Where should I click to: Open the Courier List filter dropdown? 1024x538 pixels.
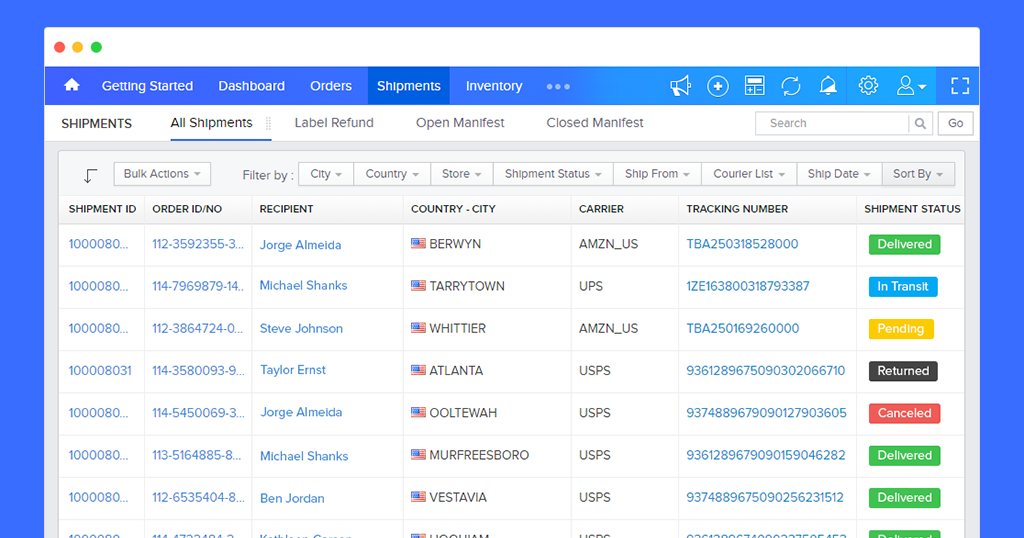(x=749, y=174)
